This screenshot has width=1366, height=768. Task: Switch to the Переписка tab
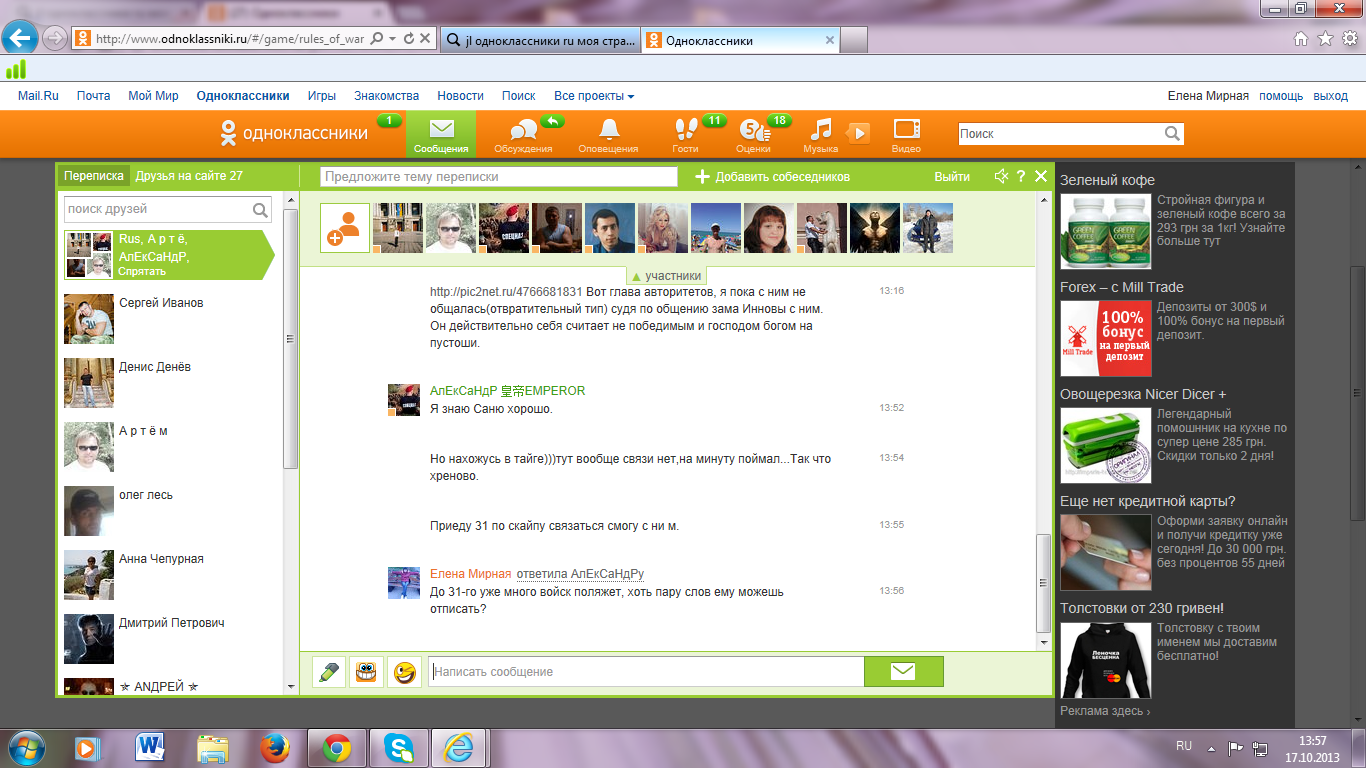(94, 176)
